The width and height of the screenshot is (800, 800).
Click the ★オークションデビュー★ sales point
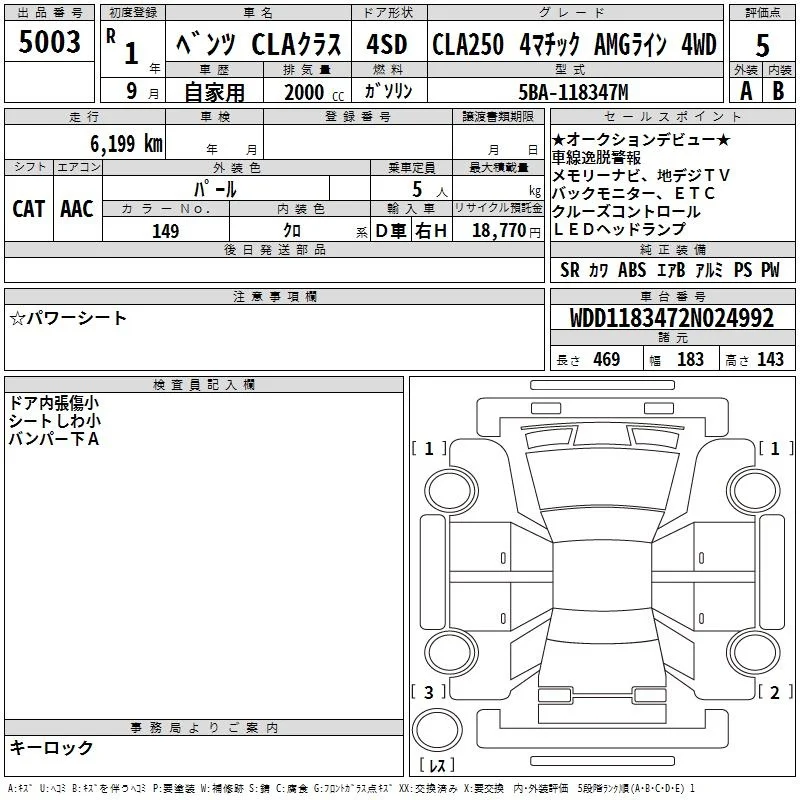pyautogui.click(x=641, y=139)
